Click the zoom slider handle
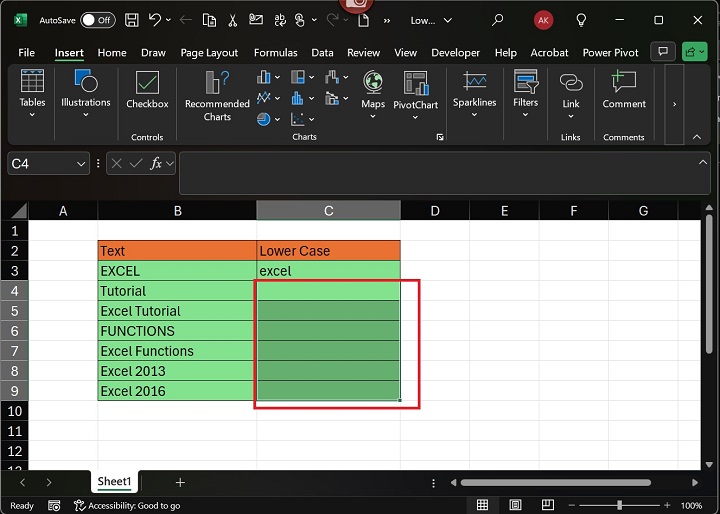Screen dimensions: 720x514 point(619,505)
